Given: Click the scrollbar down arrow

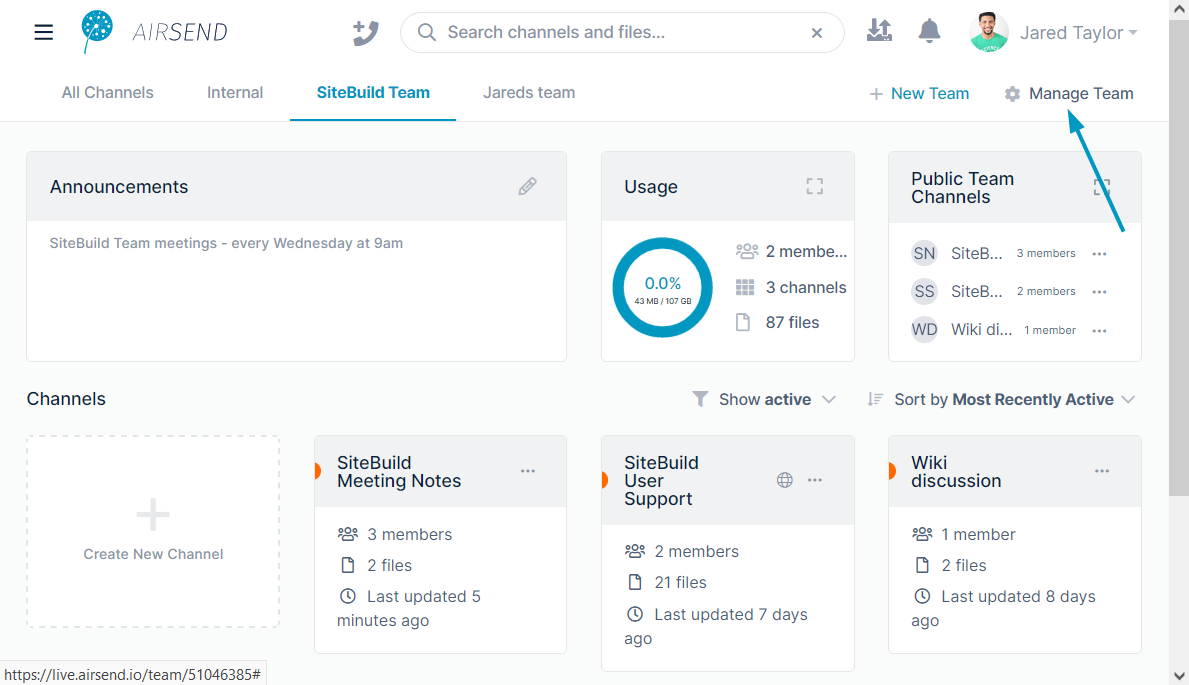Looking at the screenshot, I should click(x=1178, y=675).
